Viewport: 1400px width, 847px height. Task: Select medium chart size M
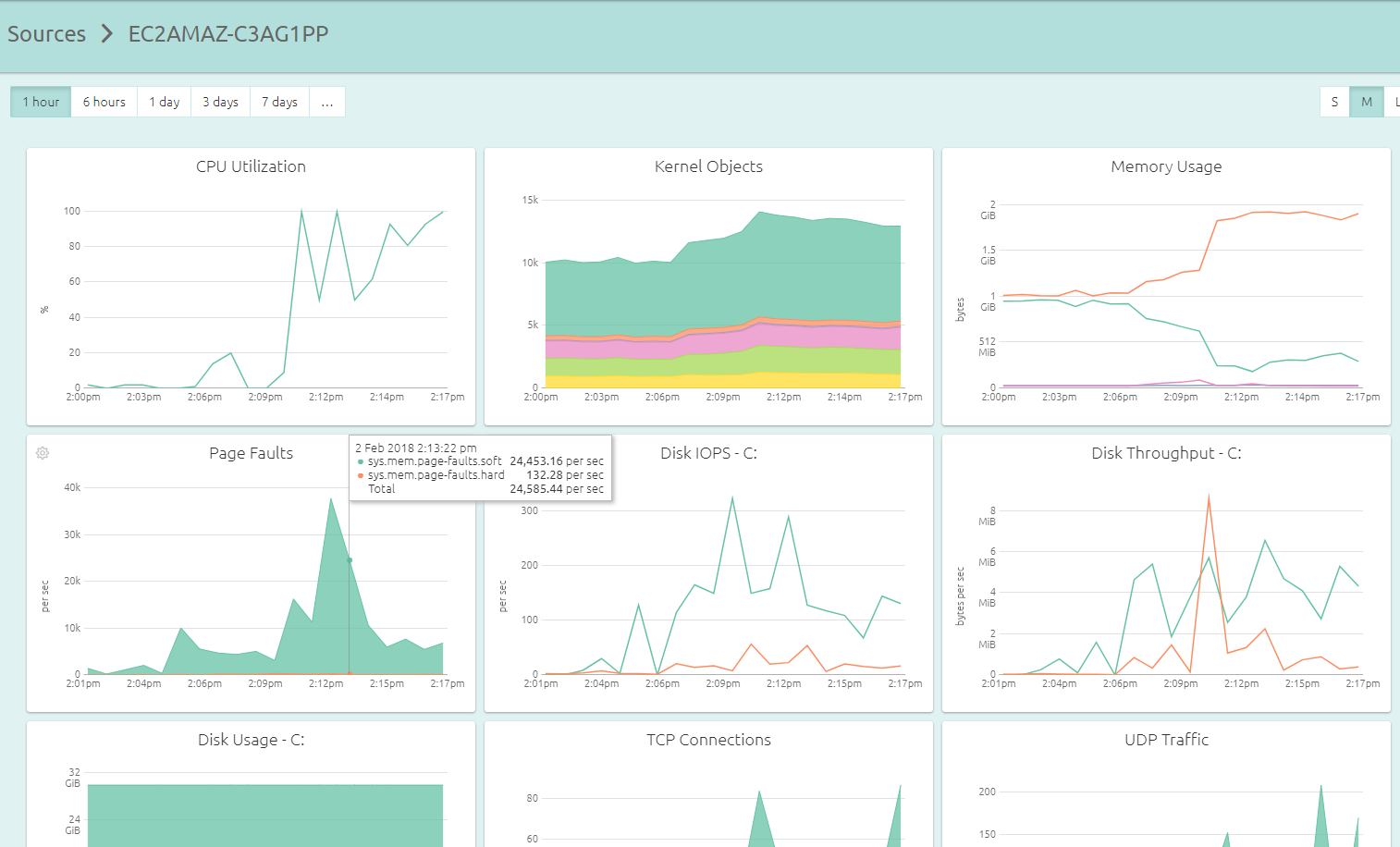pyautogui.click(x=1367, y=102)
